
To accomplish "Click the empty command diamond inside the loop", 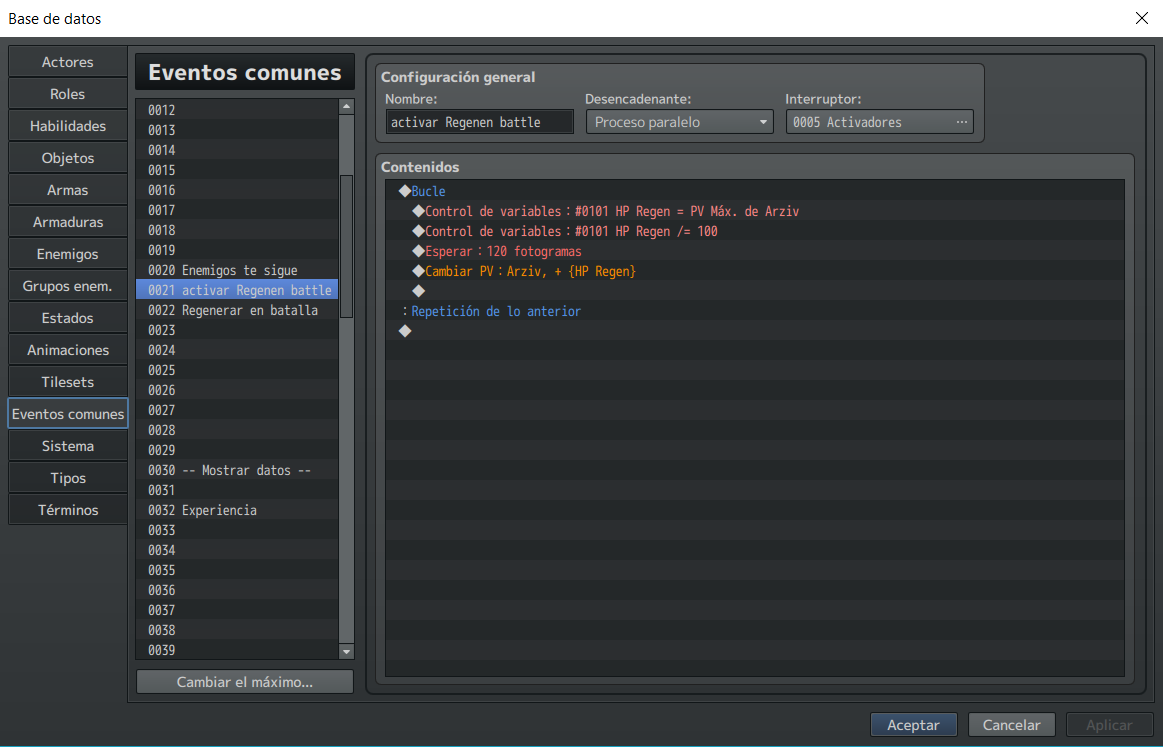I will [x=418, y=291].
